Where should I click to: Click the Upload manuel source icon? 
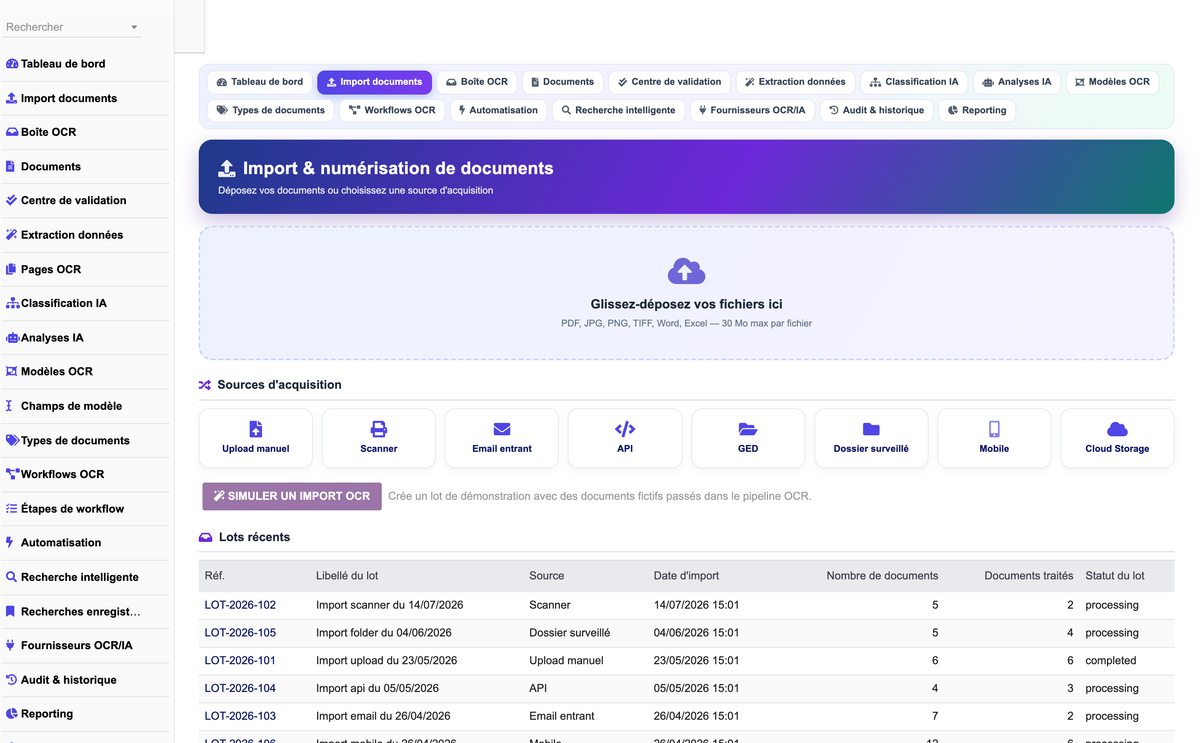point(256,429)
